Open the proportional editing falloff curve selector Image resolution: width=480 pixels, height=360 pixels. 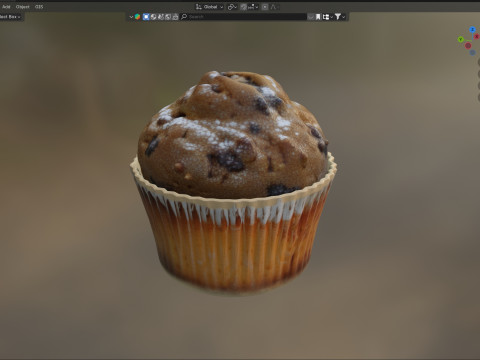(x=274, y=7)
